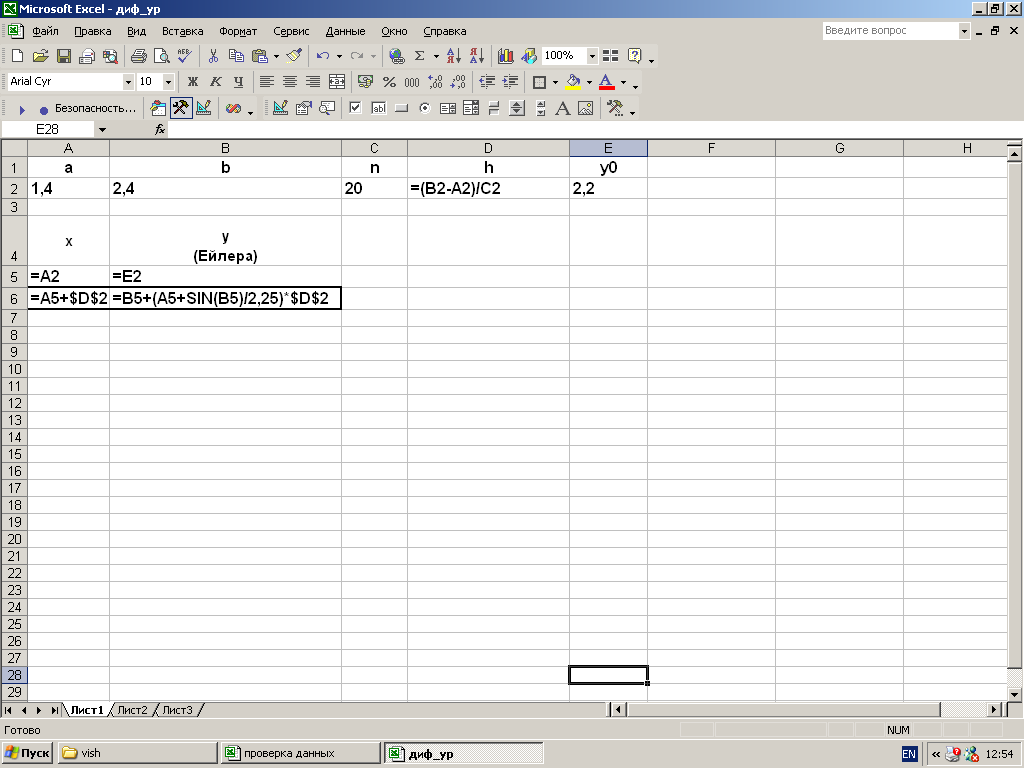Open the font size dropdown
The width and height of the screenshot is (1024, 768).
pos(168,82)
